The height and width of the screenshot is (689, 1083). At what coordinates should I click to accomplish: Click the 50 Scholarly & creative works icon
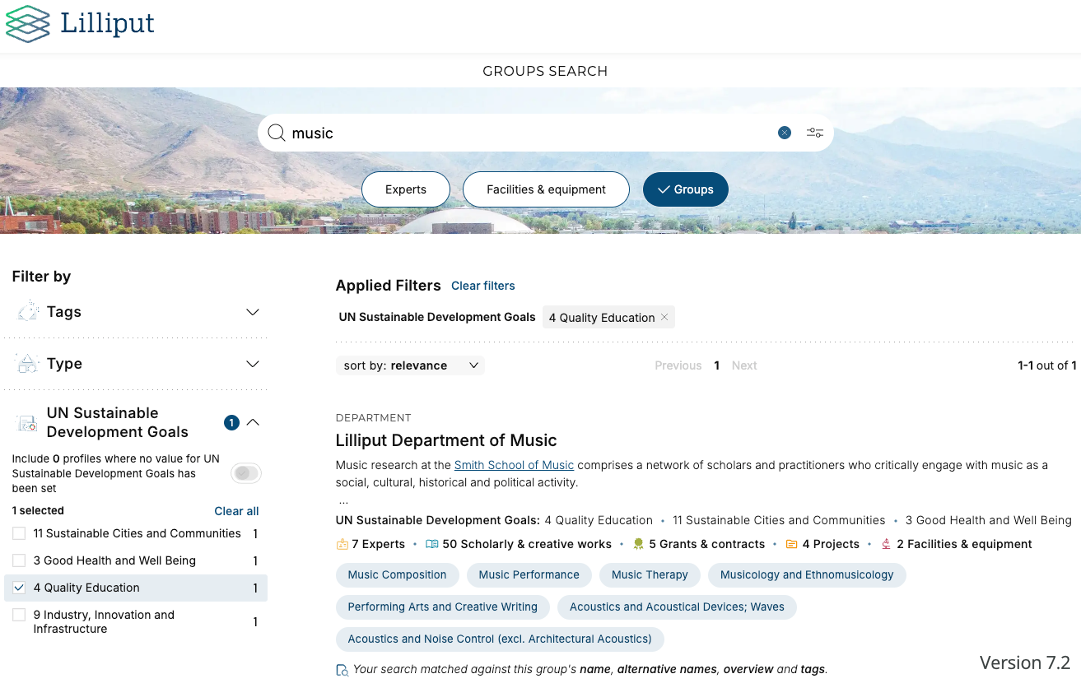point(432,544)
